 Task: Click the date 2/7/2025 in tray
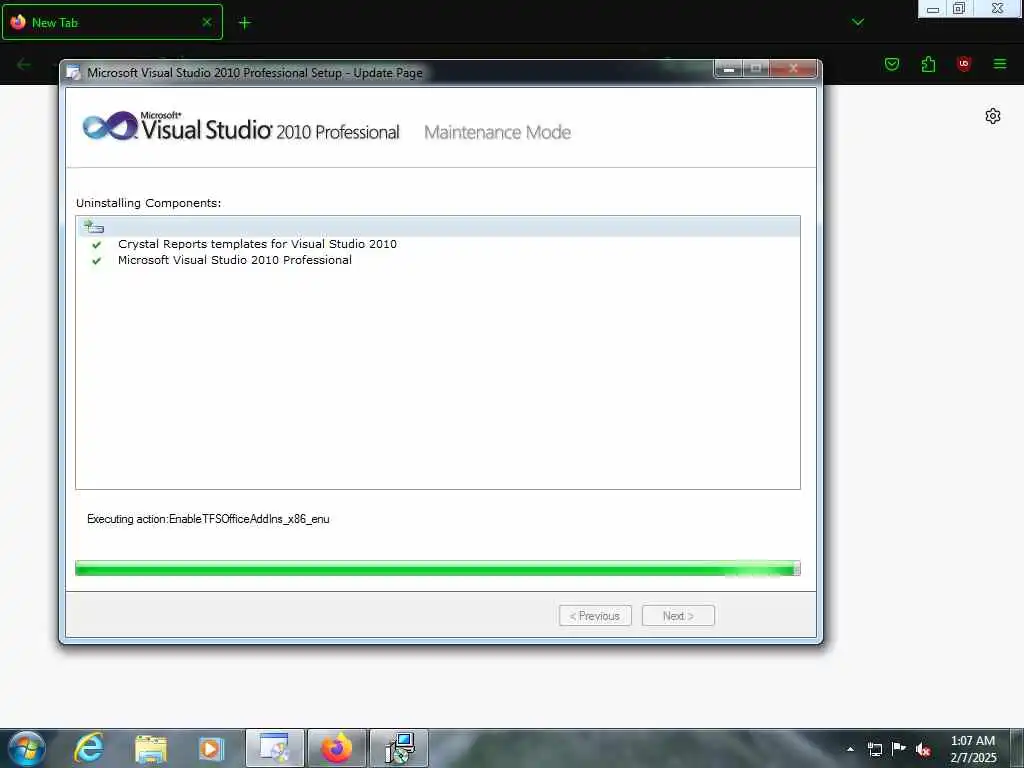[973, 758]
